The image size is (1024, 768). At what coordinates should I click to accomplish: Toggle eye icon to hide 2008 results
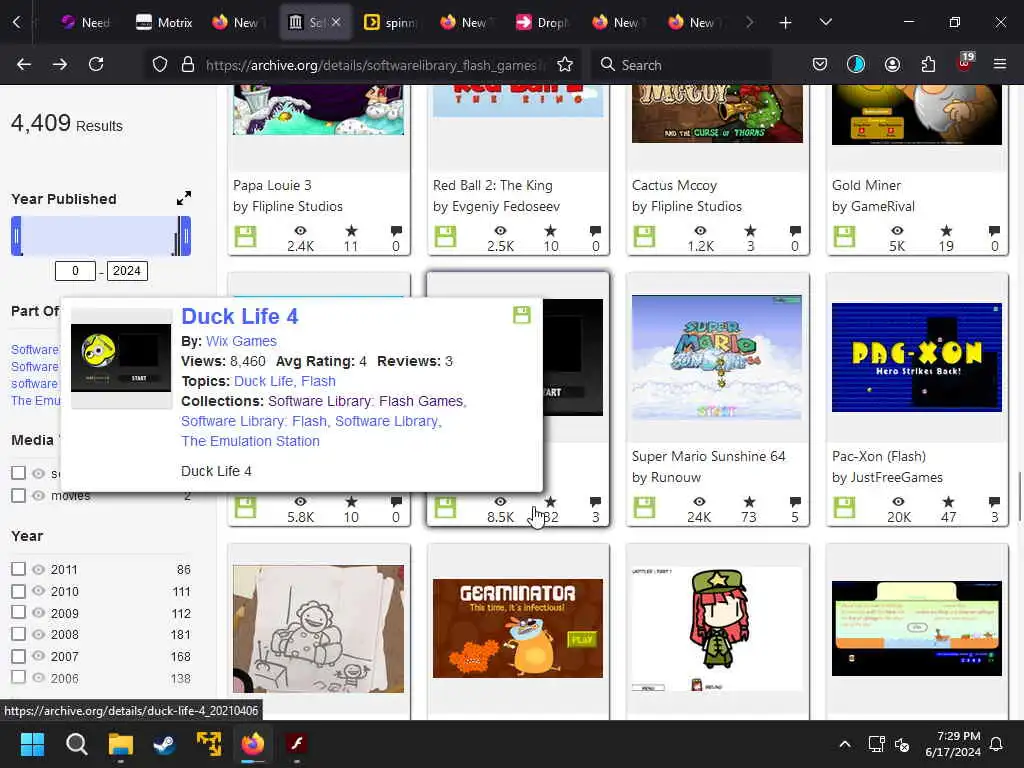(39, 634)
